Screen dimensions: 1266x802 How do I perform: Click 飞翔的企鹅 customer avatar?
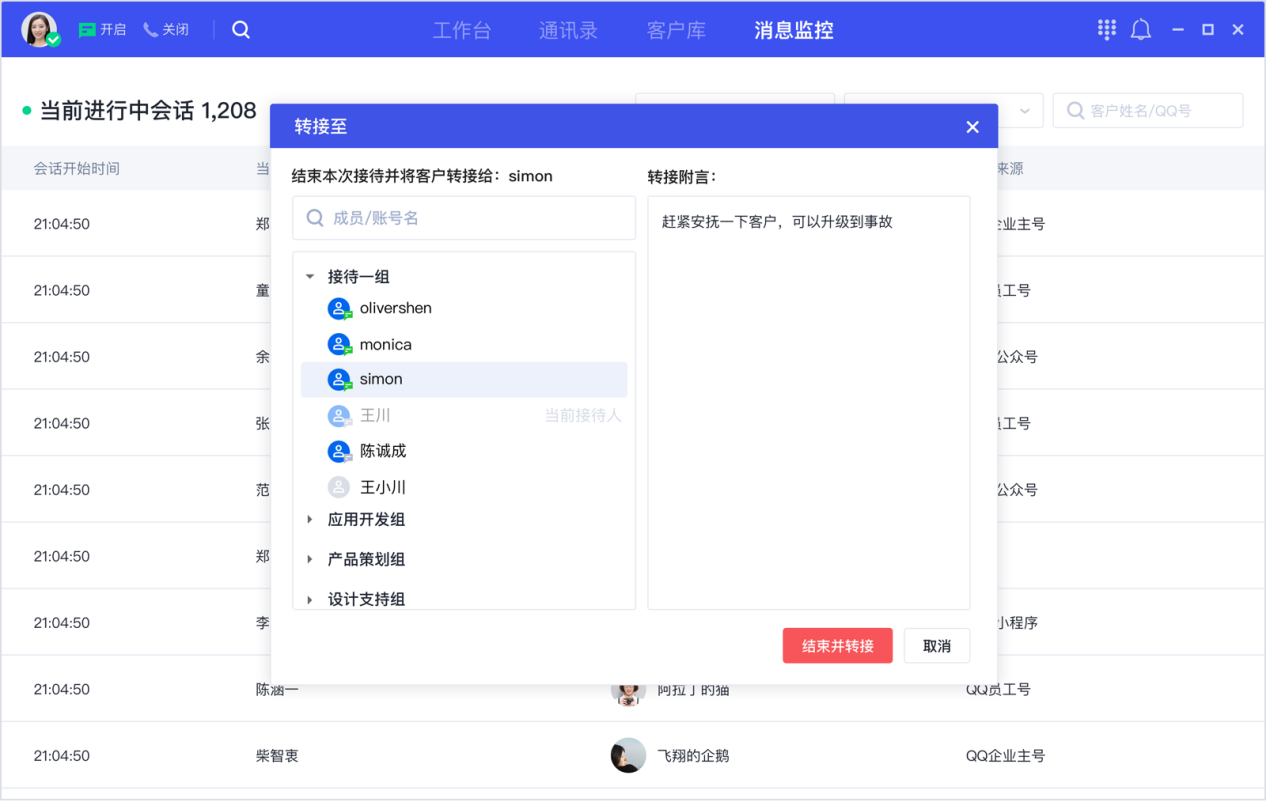[628, 756]
